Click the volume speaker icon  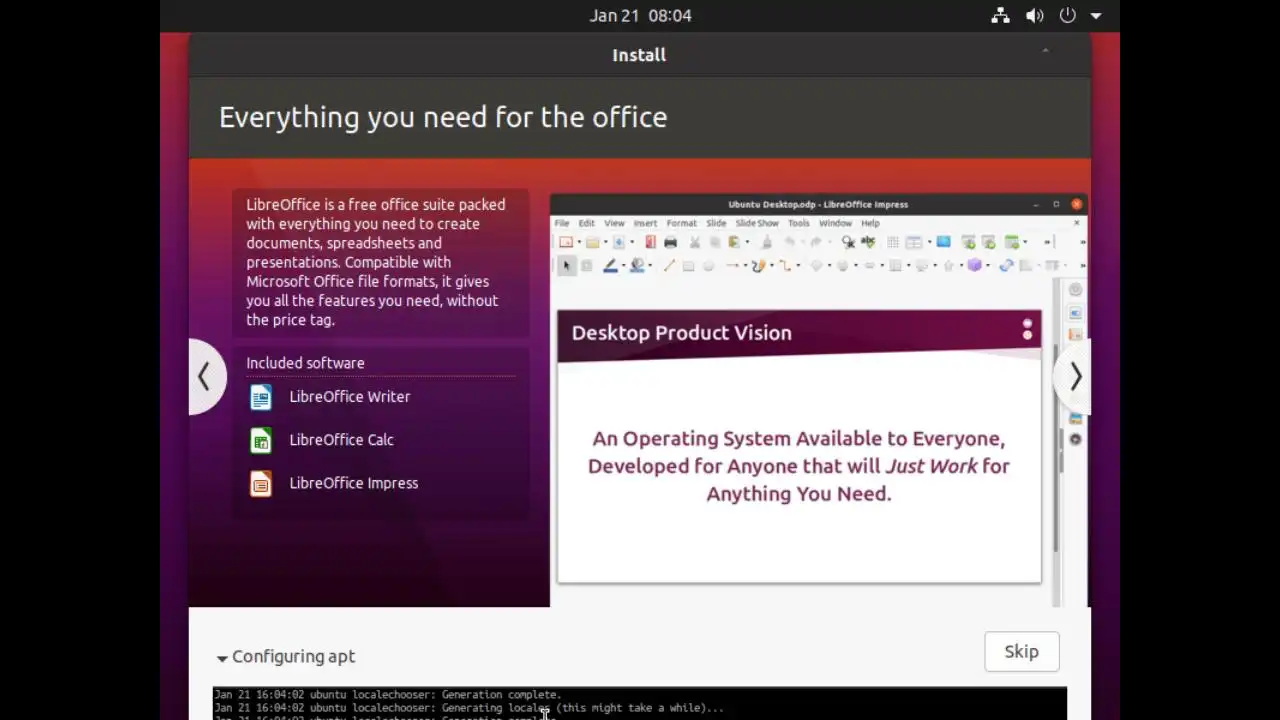1034,15
